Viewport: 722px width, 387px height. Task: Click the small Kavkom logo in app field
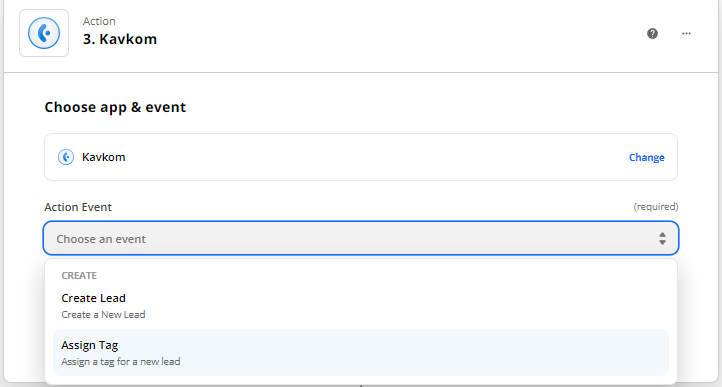pyautogui.click(x=66, y=157)
